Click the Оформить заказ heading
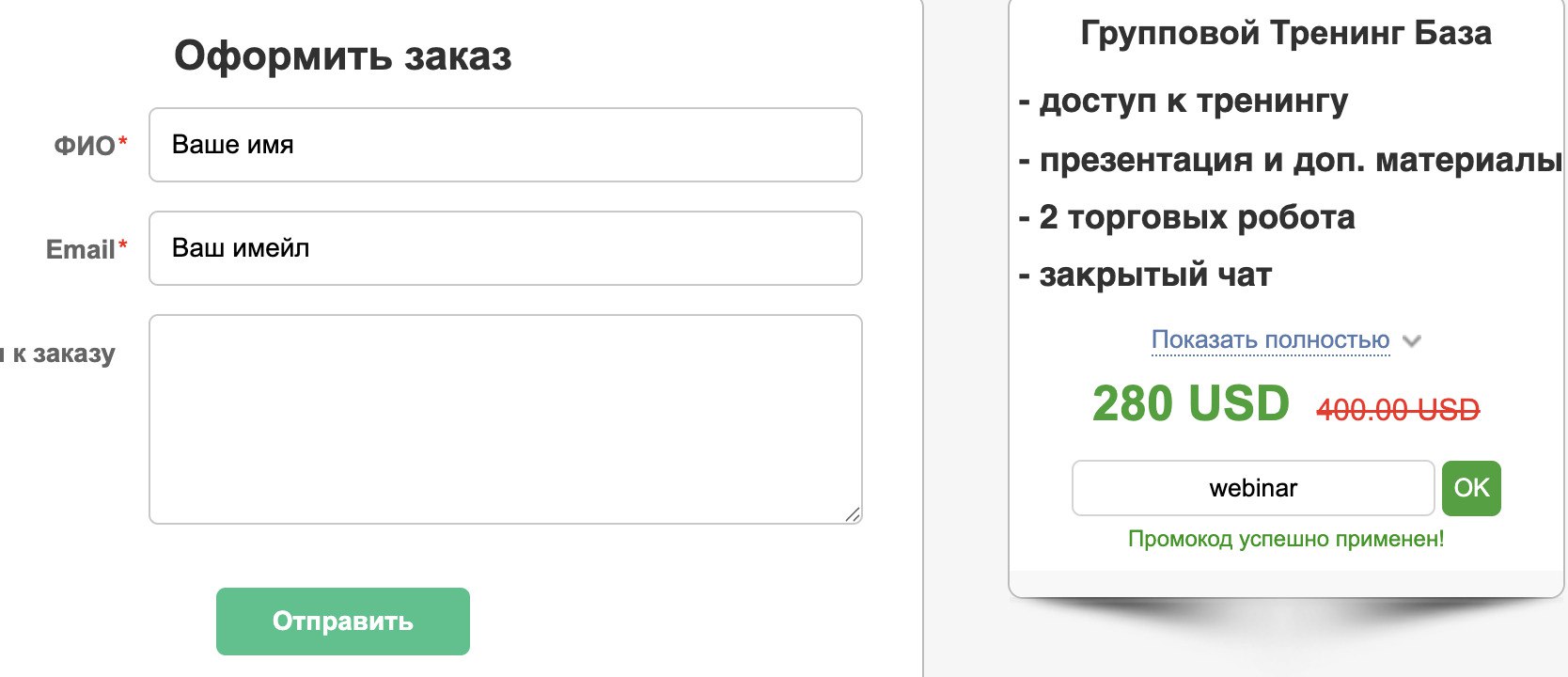Image resolution: width=1568 pixels, height=677 pixels. click(343, 55)
